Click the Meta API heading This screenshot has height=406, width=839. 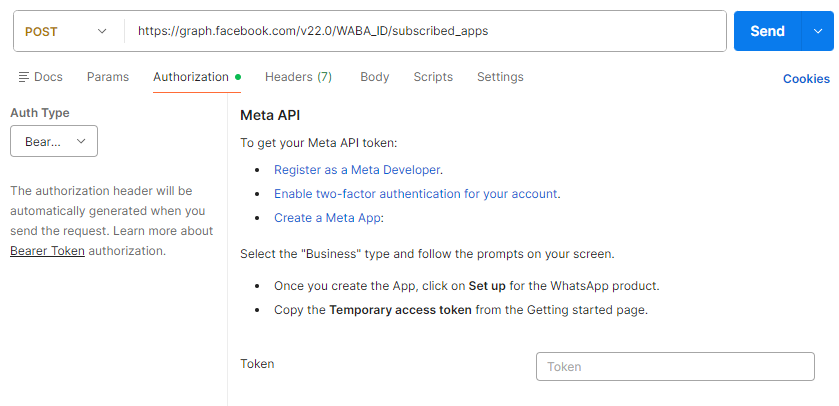[x=270, y=115]
